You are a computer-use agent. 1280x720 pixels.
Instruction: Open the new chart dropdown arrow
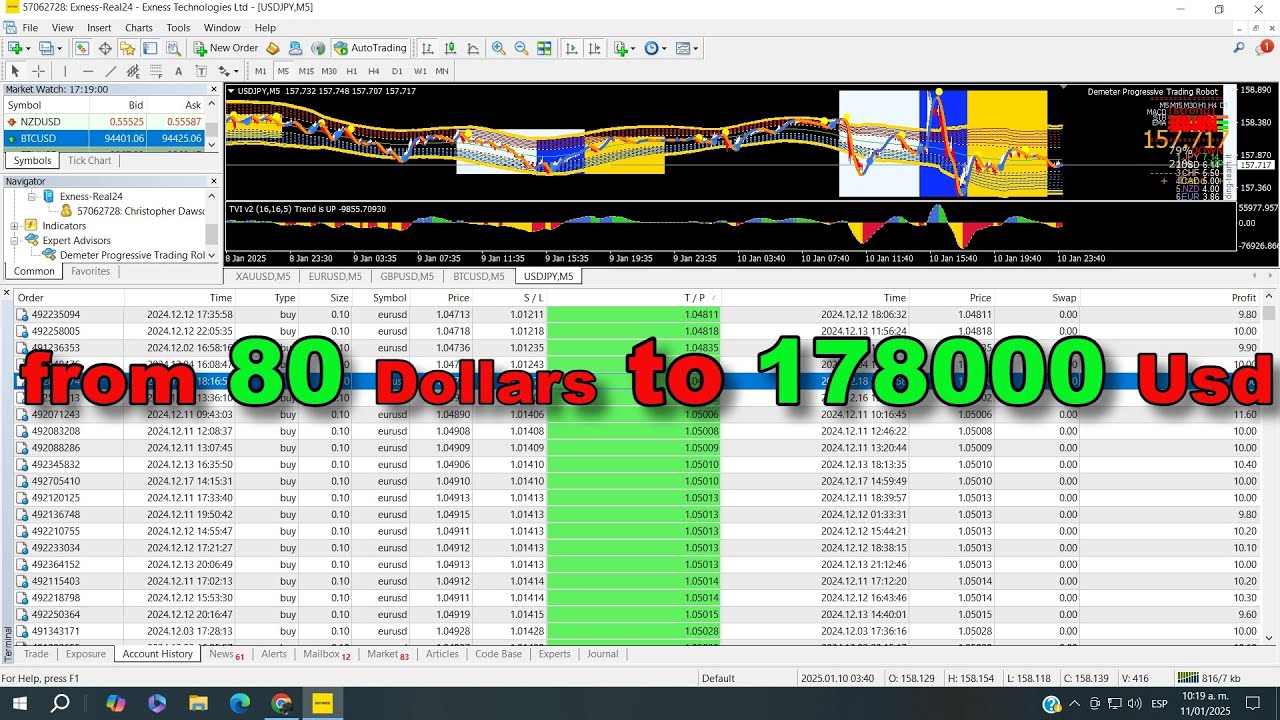pos(27,48)
